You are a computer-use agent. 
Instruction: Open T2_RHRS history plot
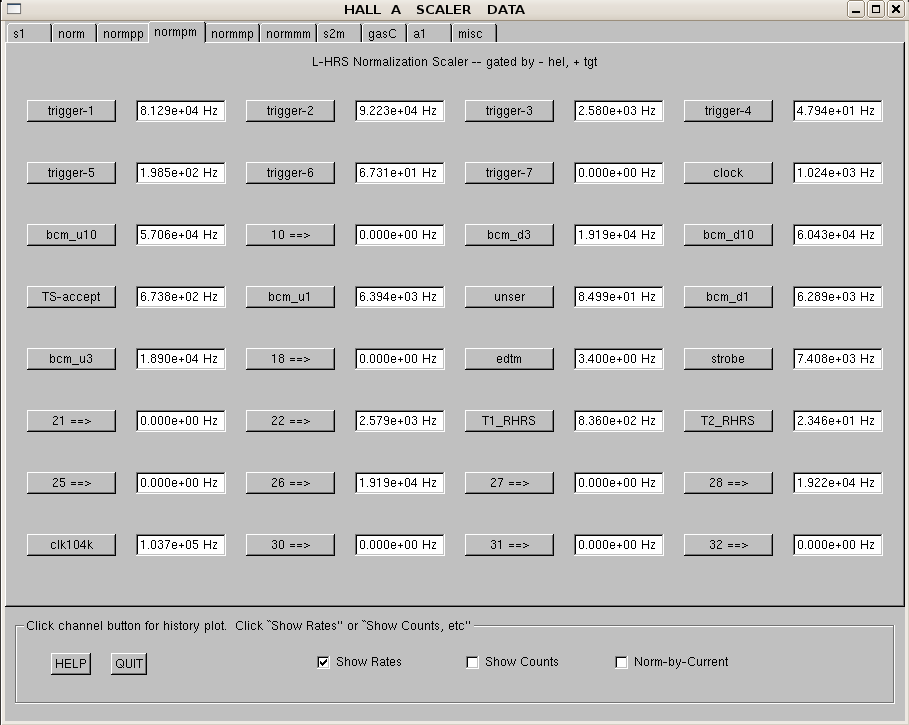pos(729,421)
